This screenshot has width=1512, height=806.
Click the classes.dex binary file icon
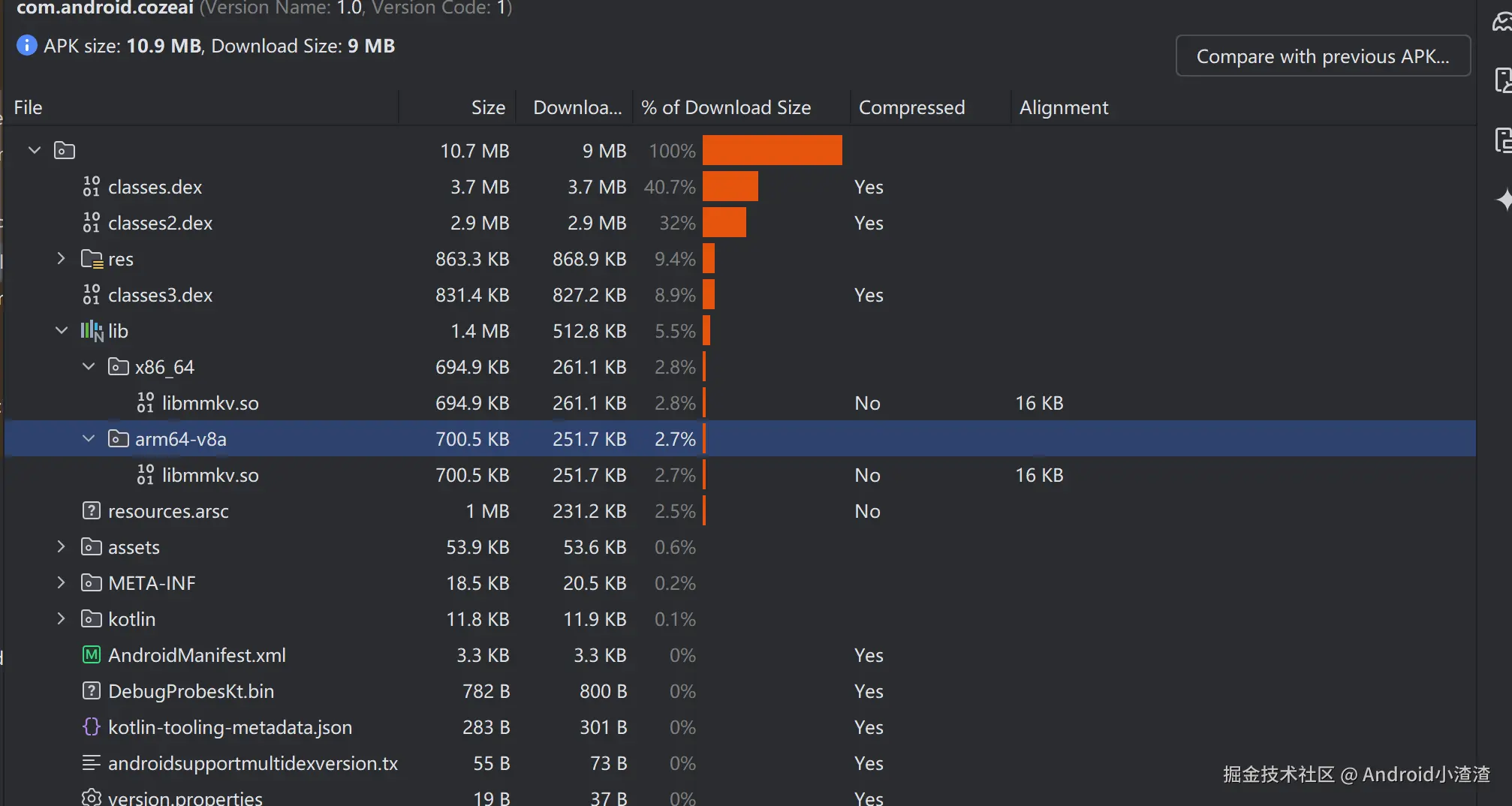91,187
